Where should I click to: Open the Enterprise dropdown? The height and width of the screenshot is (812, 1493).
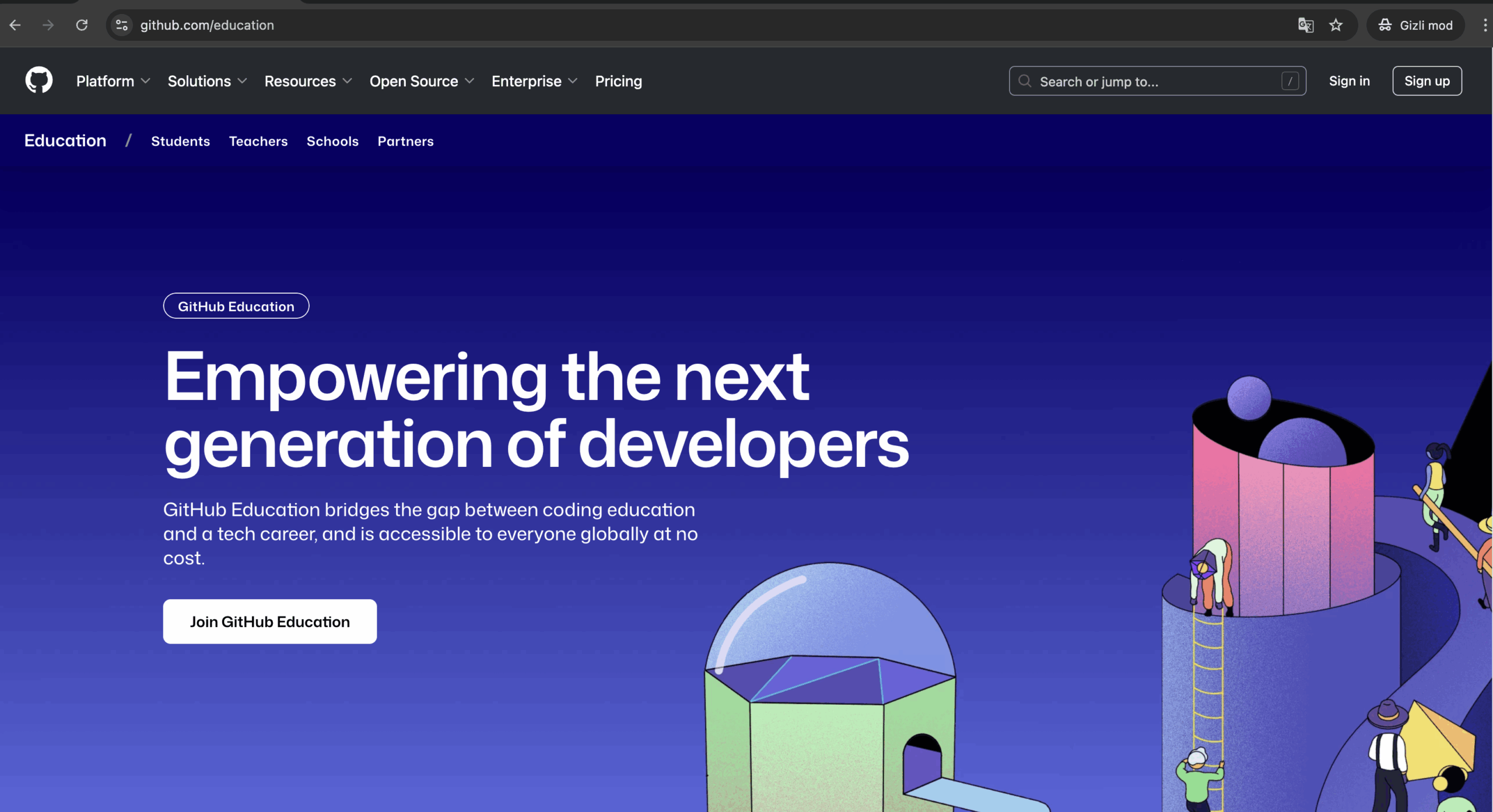[x=534, y=81]
